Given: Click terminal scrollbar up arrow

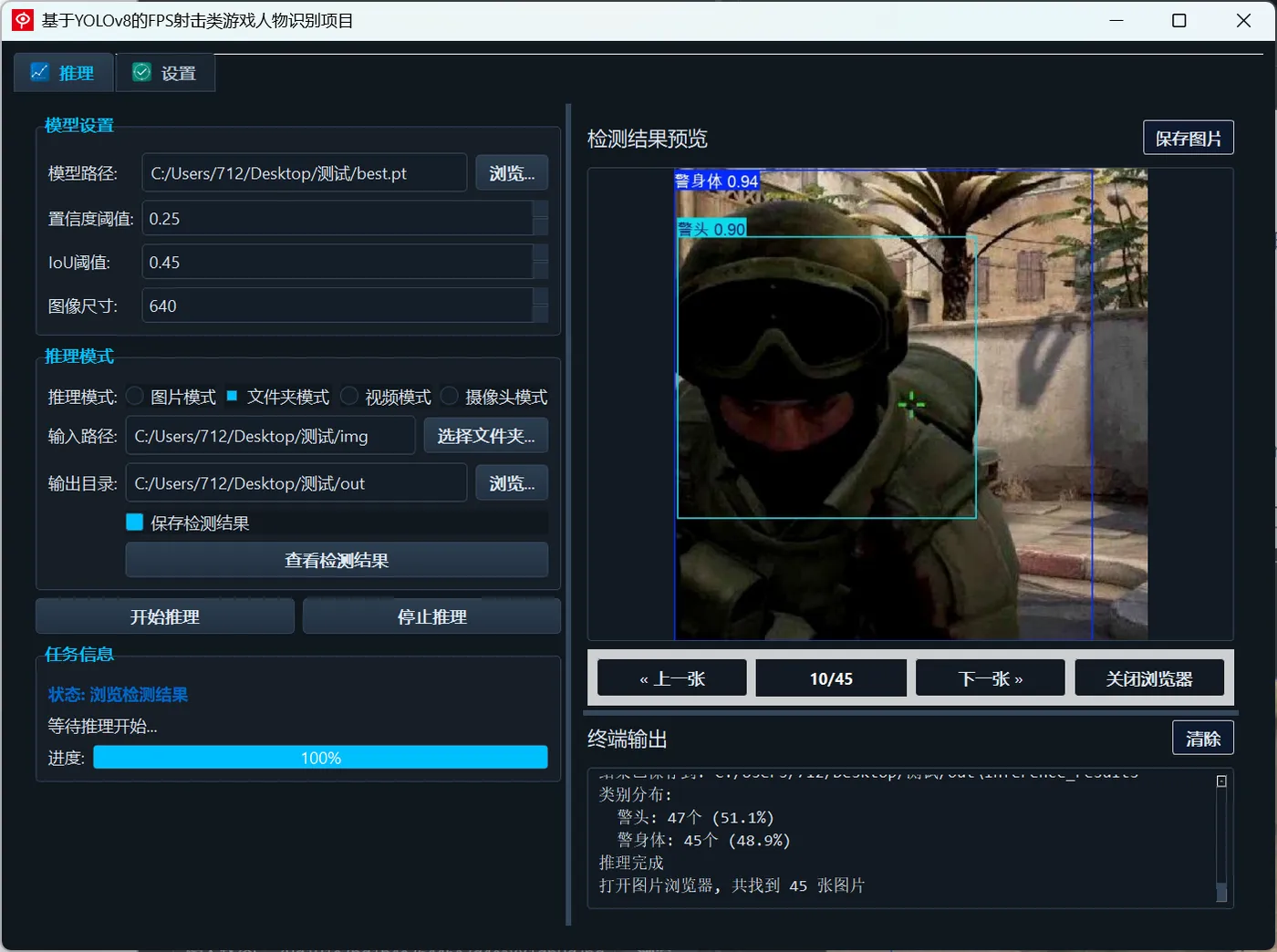Looking at the screenshot, I should click(x=1221, y=781).
